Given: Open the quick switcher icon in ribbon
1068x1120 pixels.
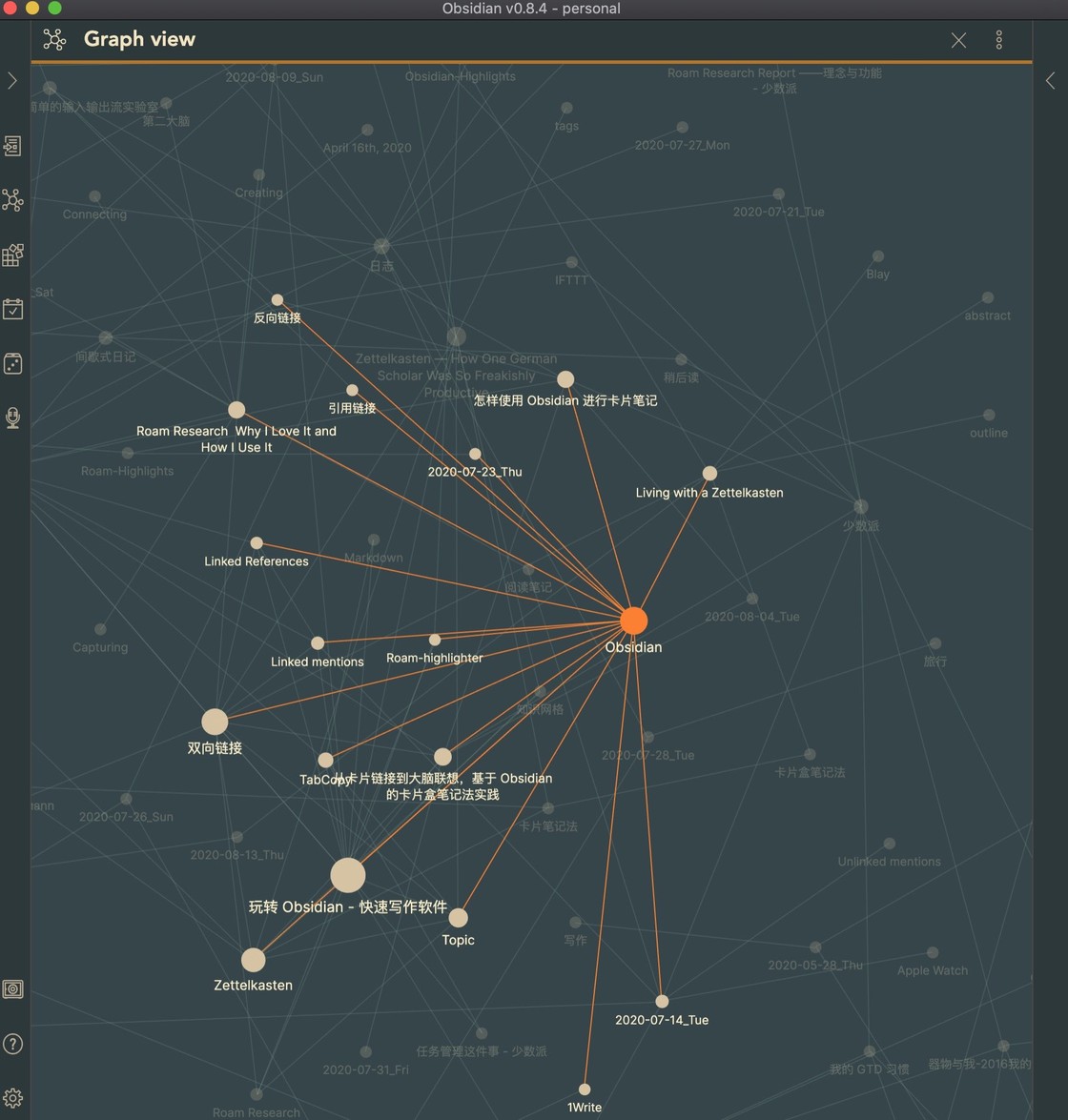Looking at the screenshot, I should 12,147.
